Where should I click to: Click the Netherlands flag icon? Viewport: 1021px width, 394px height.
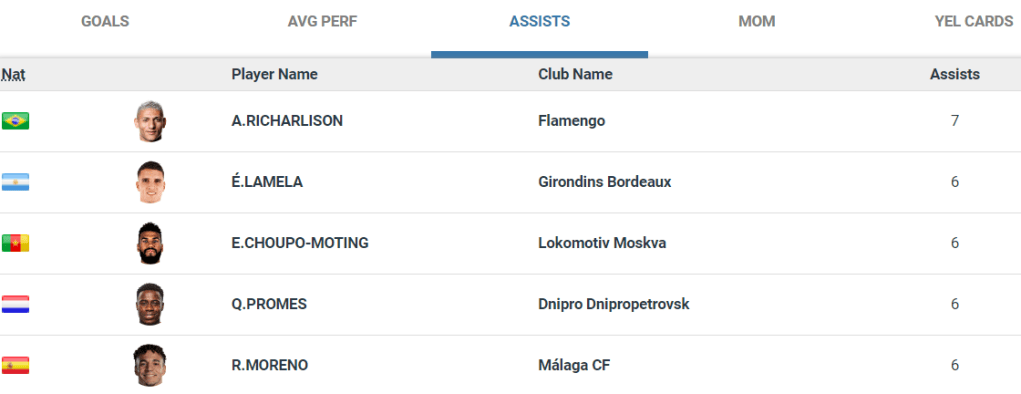15,304
